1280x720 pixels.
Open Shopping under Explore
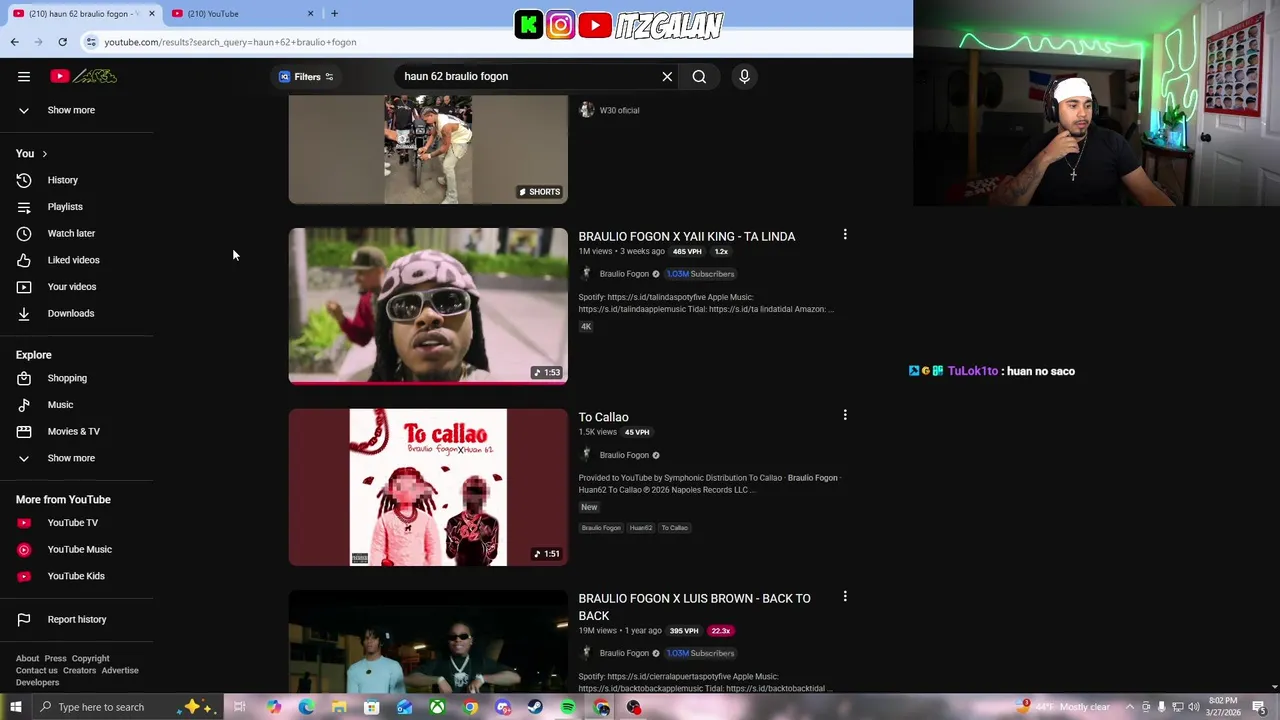click(67, 378)
